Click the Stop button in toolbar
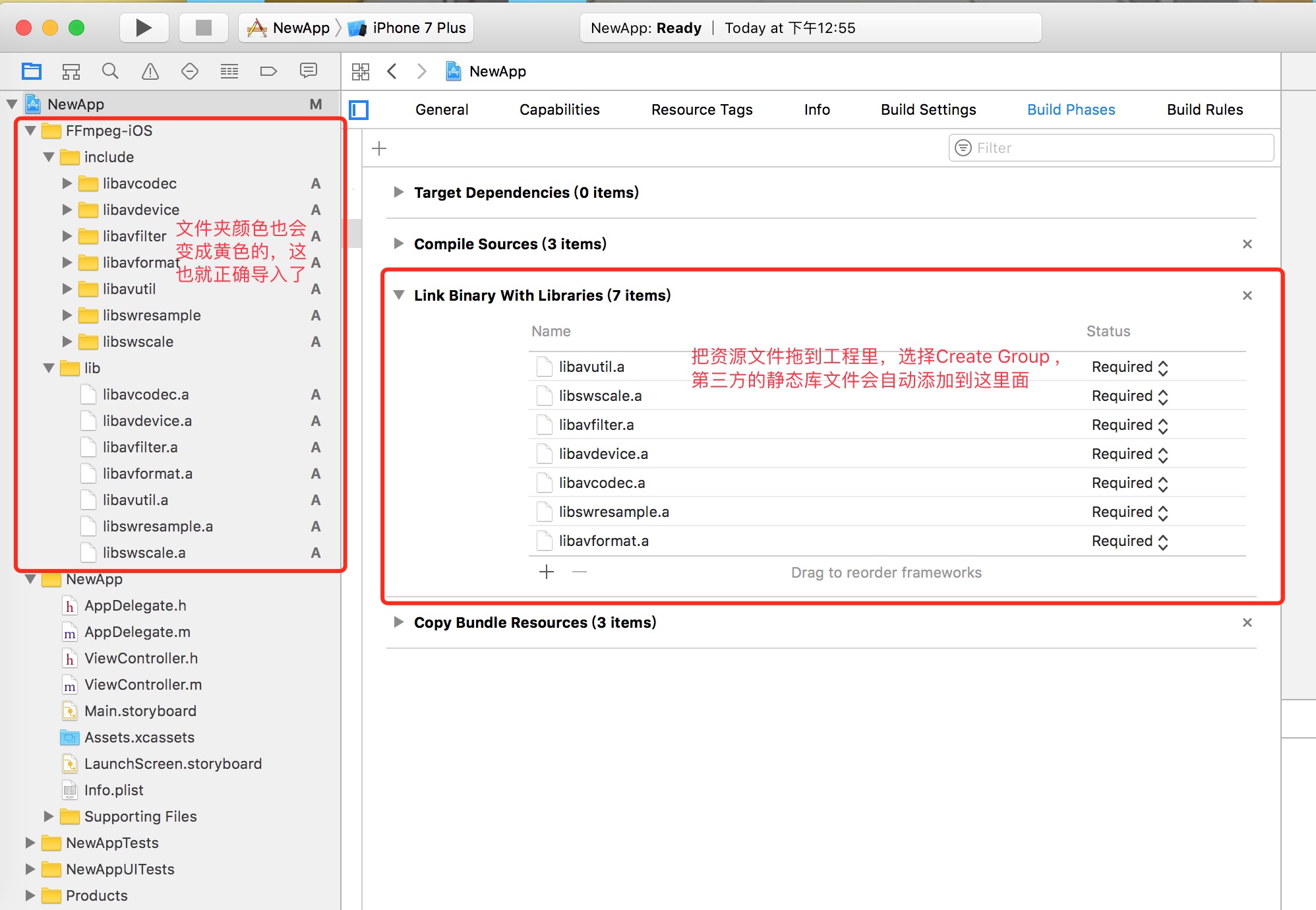 coord(203,27)
